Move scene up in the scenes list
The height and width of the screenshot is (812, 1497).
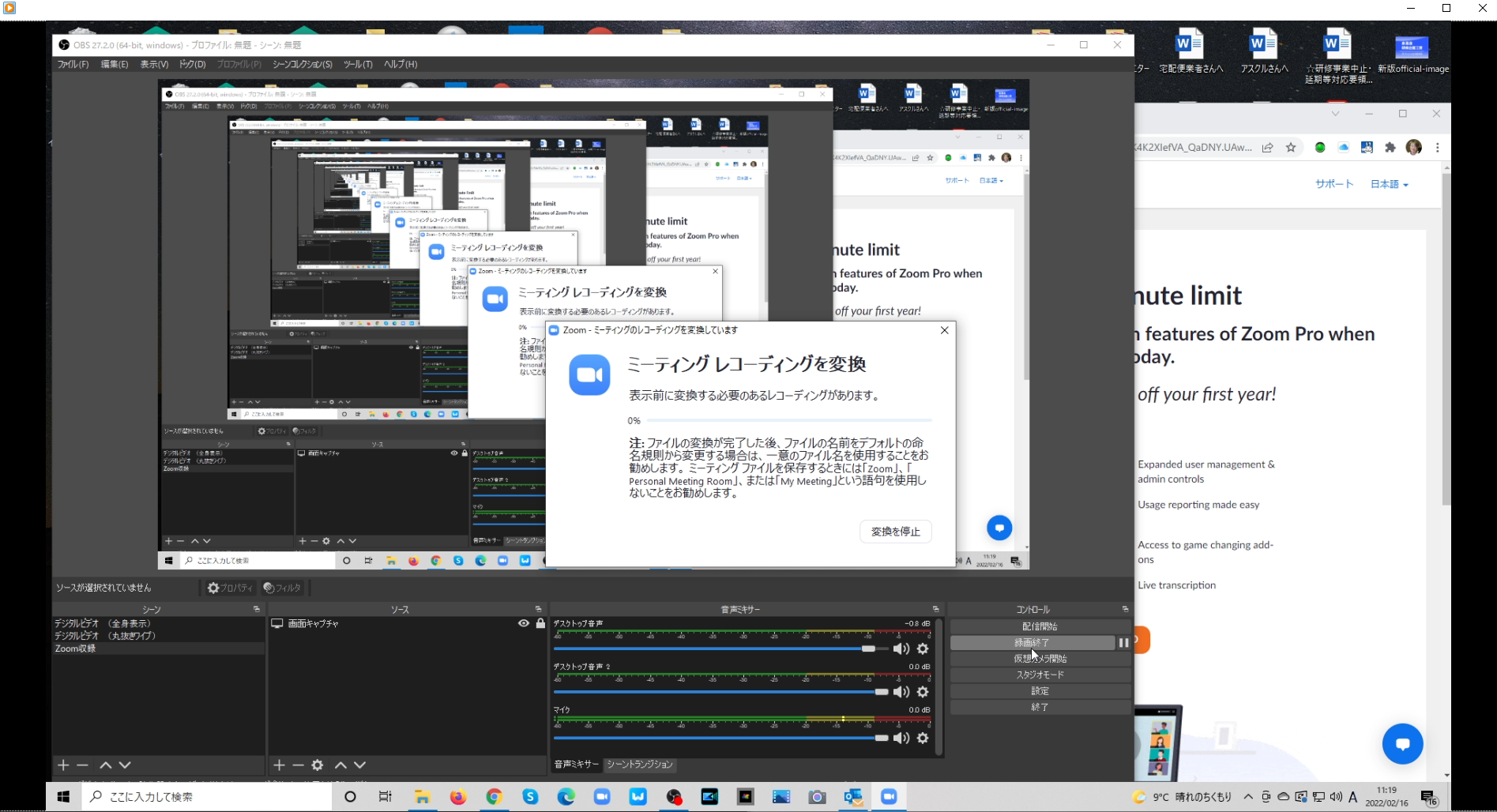click(106, 765)
